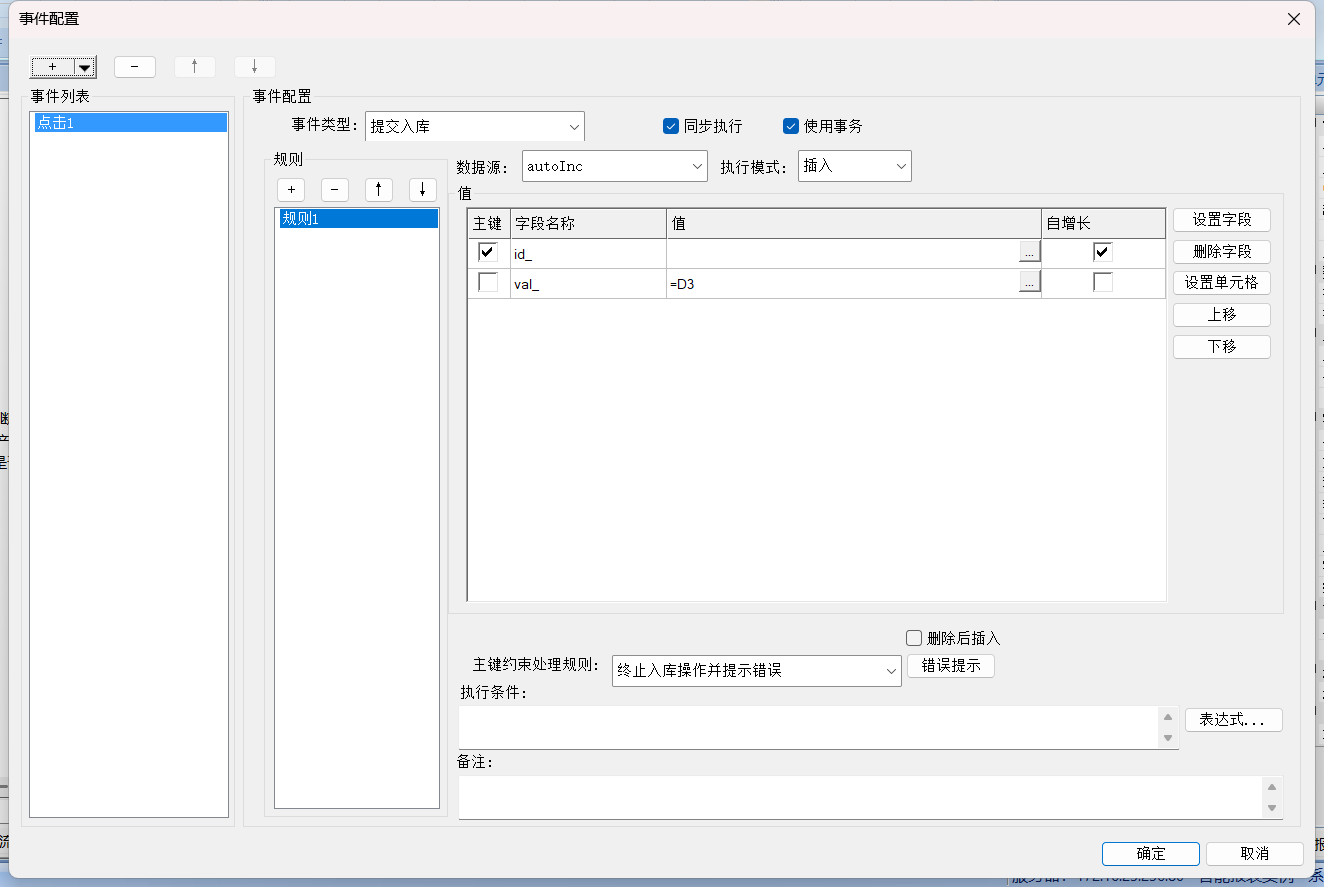Click the remove rule minus button

335,190
